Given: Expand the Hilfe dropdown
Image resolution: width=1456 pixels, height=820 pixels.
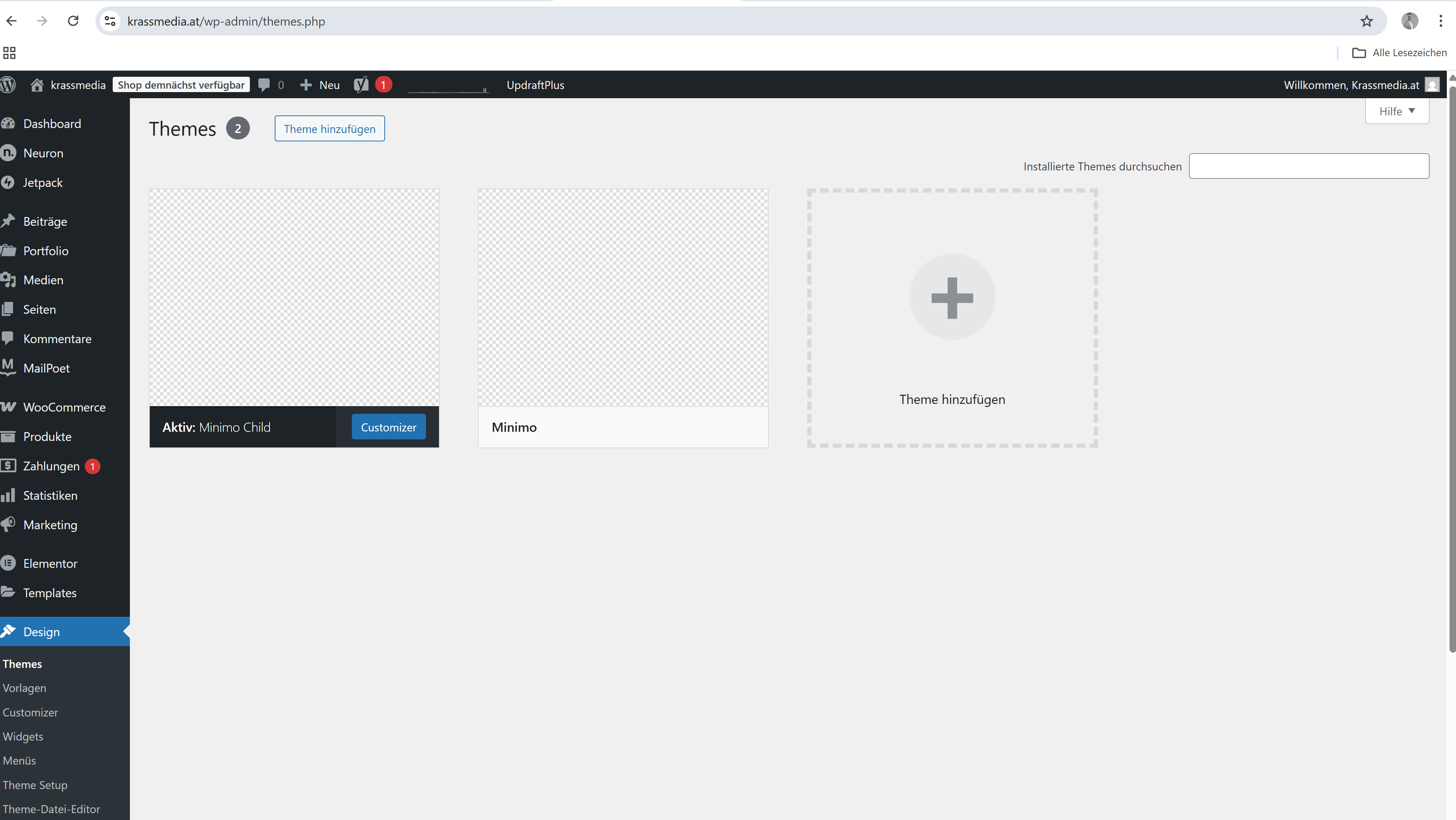Looking at the screenshot, I should pos(1397,111).
